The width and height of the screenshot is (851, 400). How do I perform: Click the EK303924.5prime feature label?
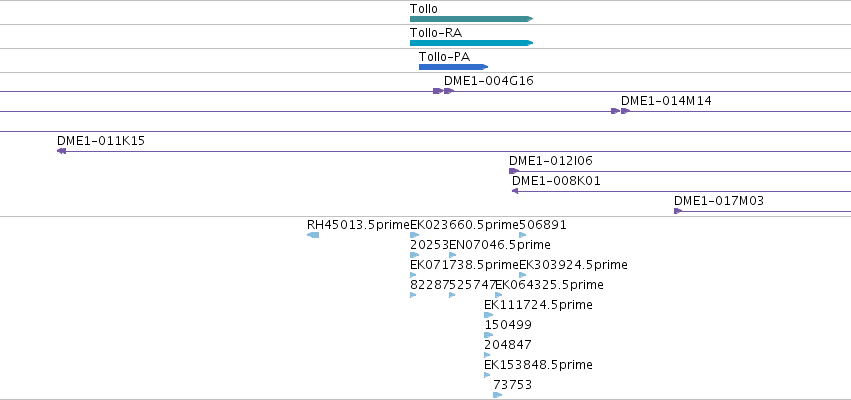point(574,265)
